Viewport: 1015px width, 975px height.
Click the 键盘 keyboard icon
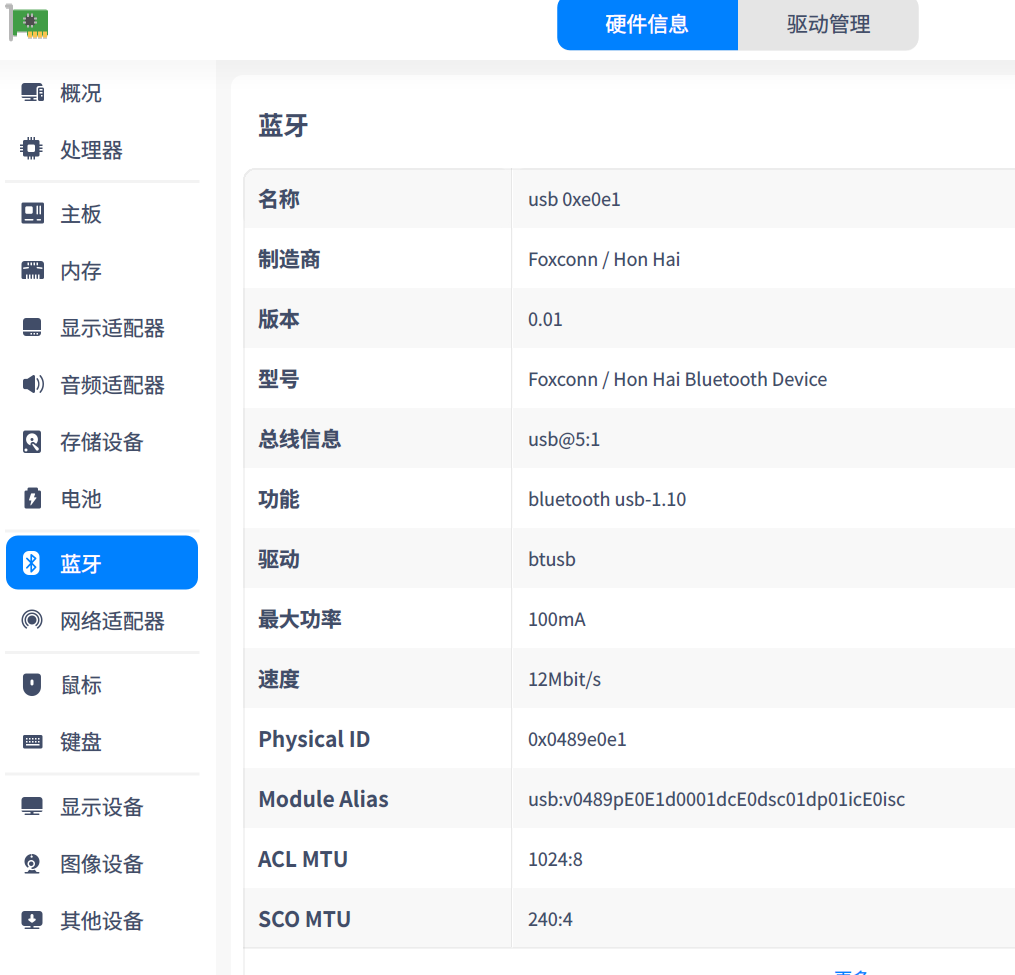[32, 741]
